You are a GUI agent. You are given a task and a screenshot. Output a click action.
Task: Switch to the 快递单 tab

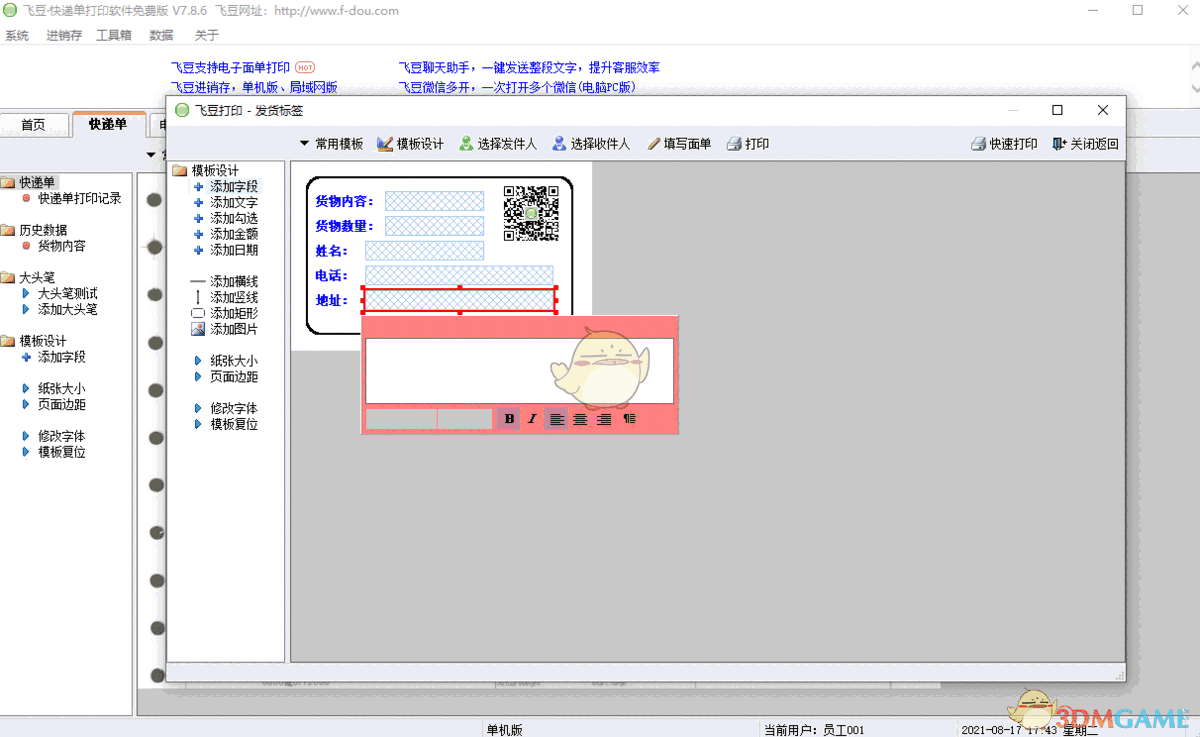[x=110, y=125]
